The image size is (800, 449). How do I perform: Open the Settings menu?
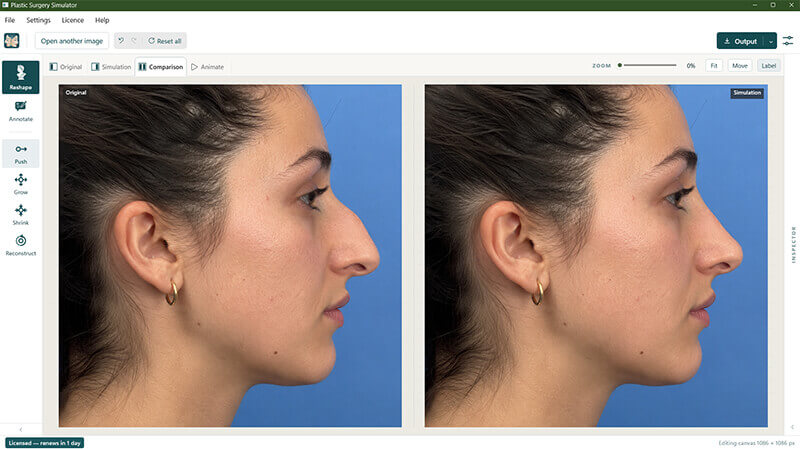[x=38, y=20]
